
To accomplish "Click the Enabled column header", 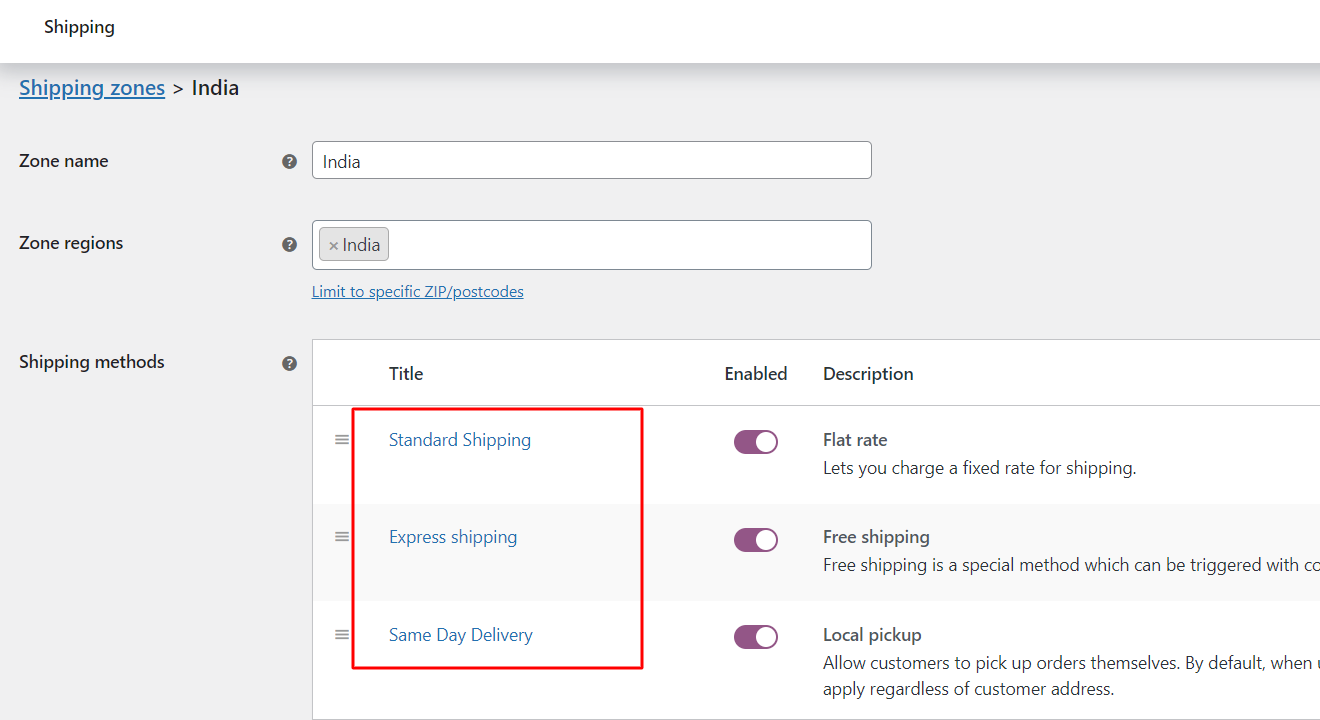I will click(756, 373).
